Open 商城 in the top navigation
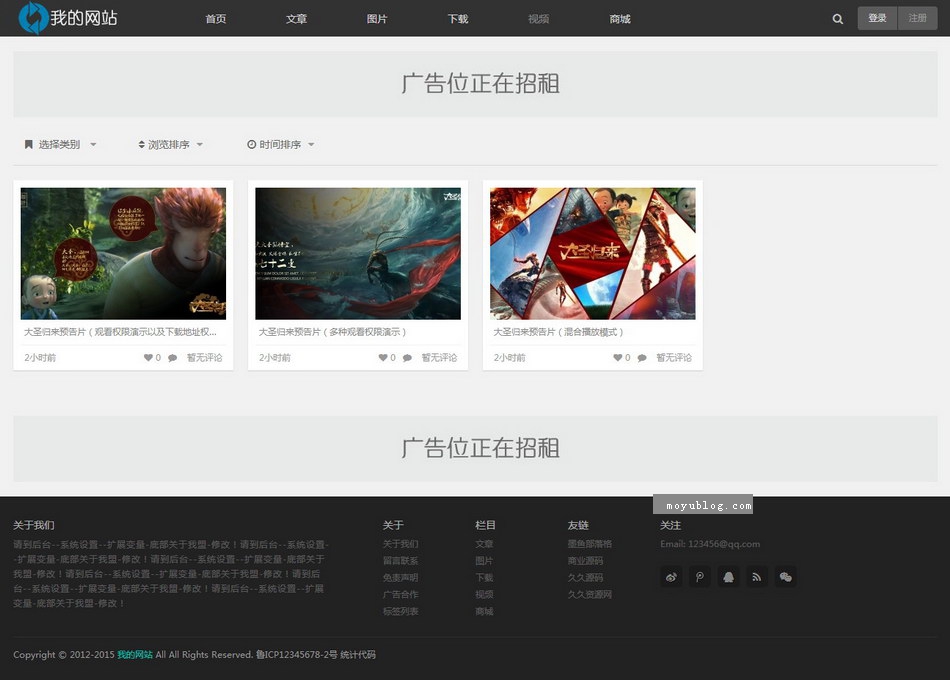This screenshot has height=680, width=950. (x=620, y=19)
